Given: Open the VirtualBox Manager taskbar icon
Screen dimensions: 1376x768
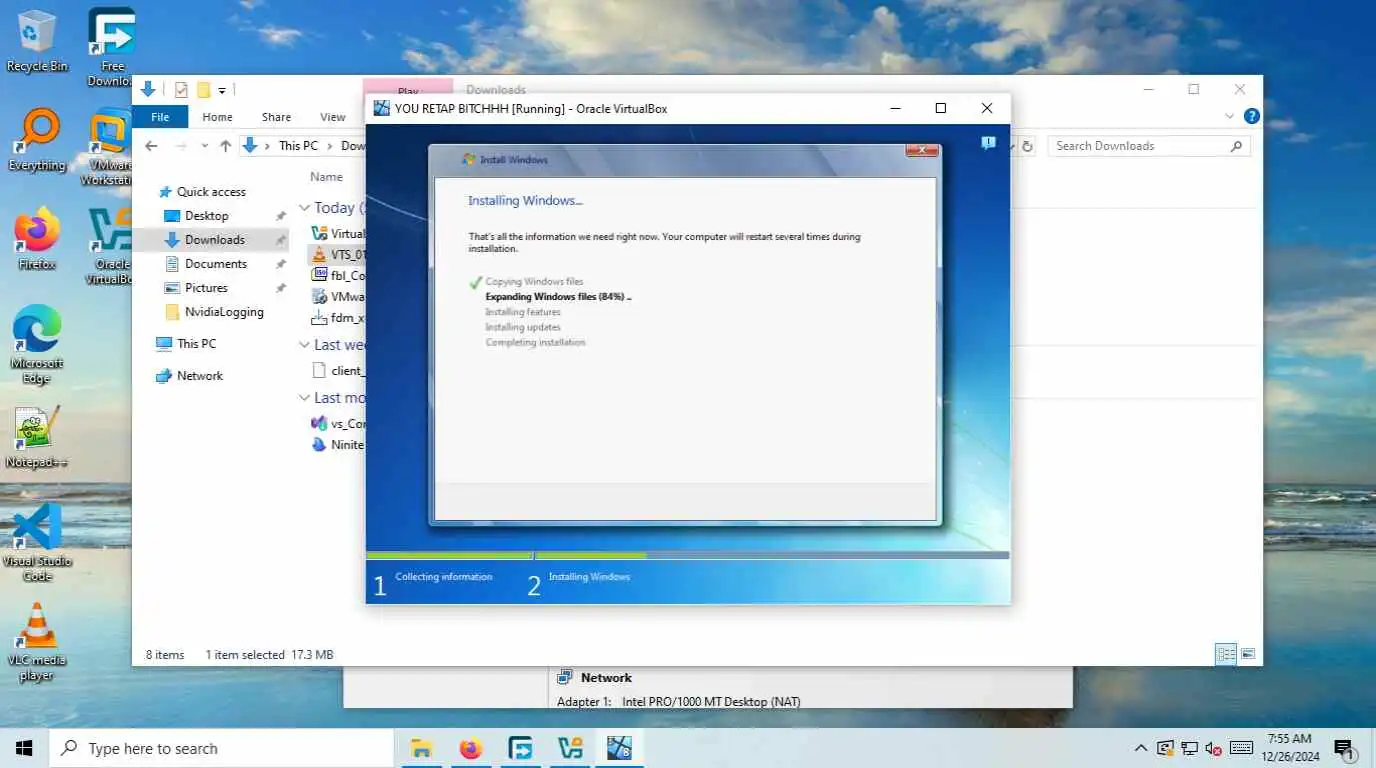Looking at the screenshot, I should pos(570,748).
